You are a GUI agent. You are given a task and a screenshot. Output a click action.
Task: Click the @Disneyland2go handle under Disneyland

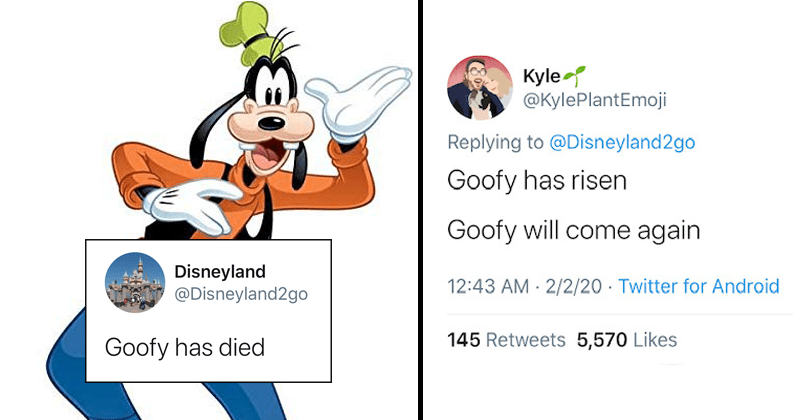pyautogui.click(x=241, y=293)
